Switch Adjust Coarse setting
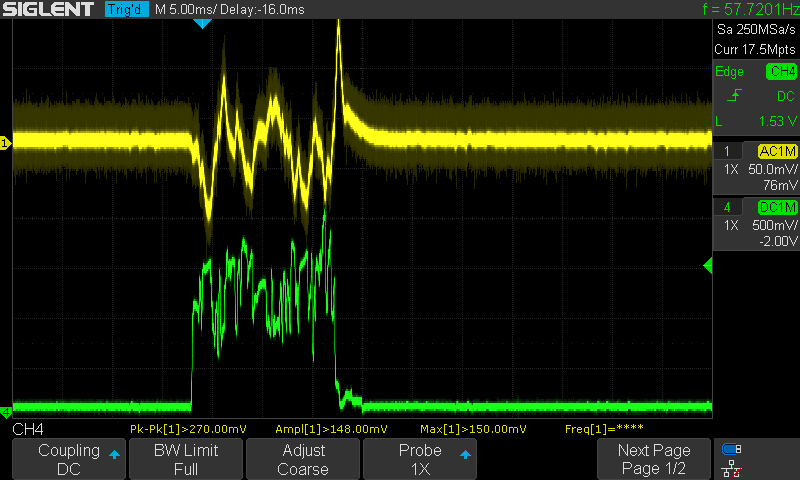This screenshot has width=800, height=480. [x=303, y=459]
